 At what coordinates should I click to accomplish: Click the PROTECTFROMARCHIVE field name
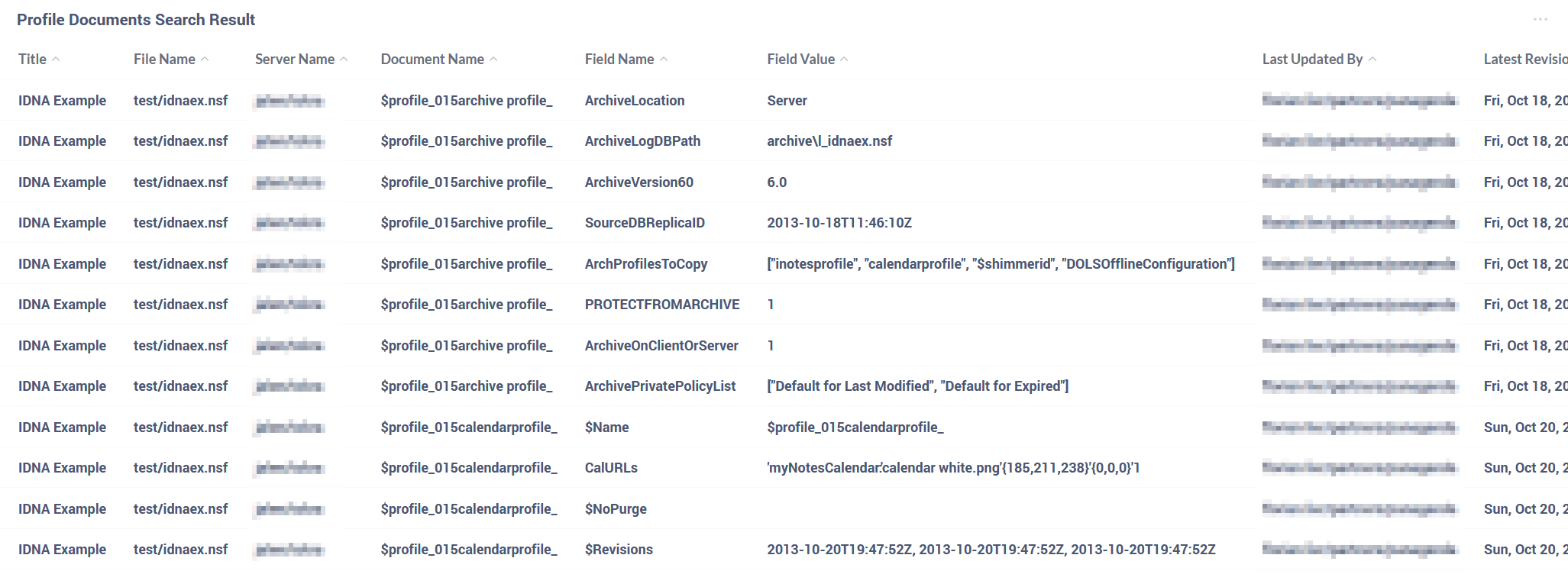662,305
